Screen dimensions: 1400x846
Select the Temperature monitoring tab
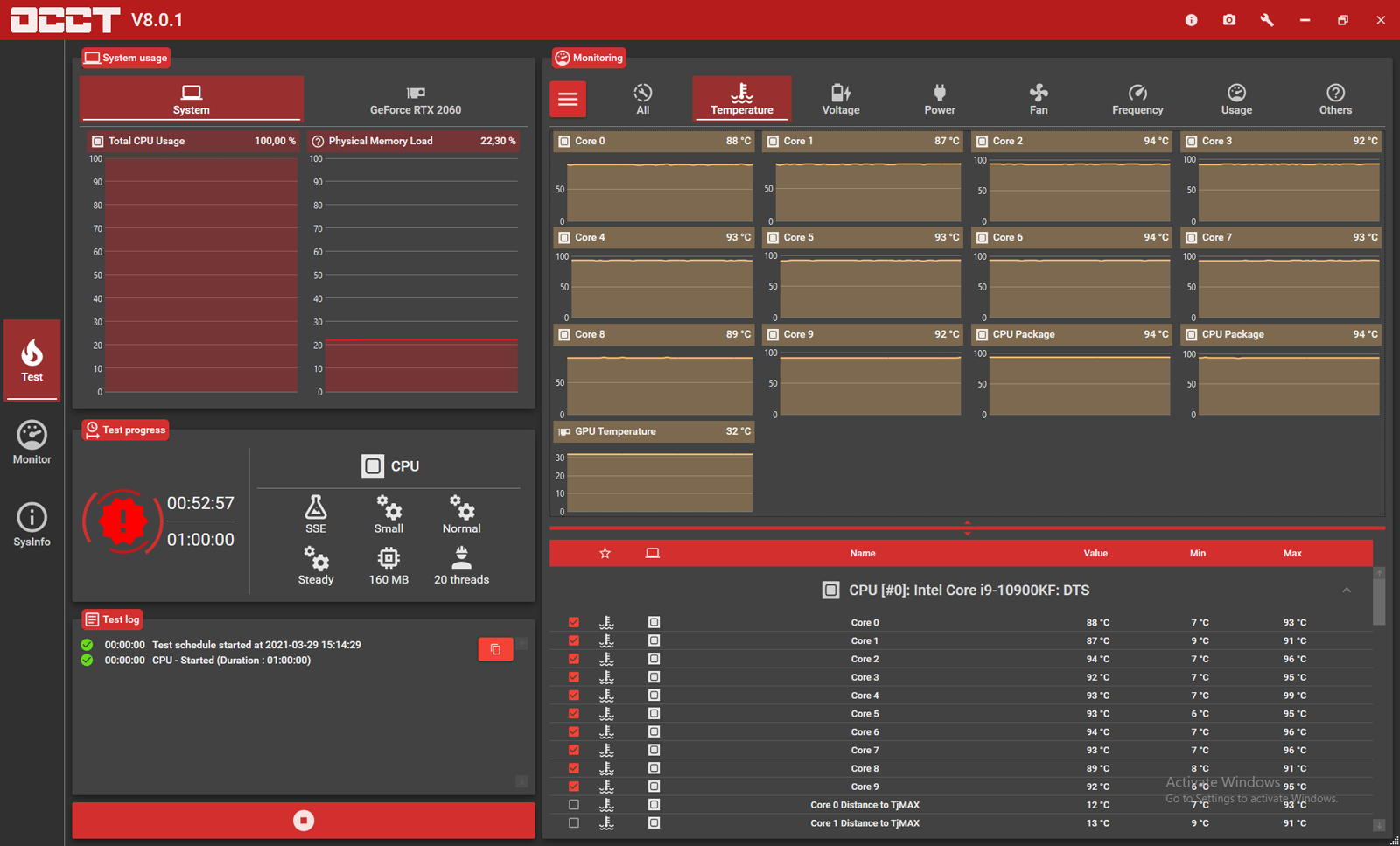pos(742,99)
